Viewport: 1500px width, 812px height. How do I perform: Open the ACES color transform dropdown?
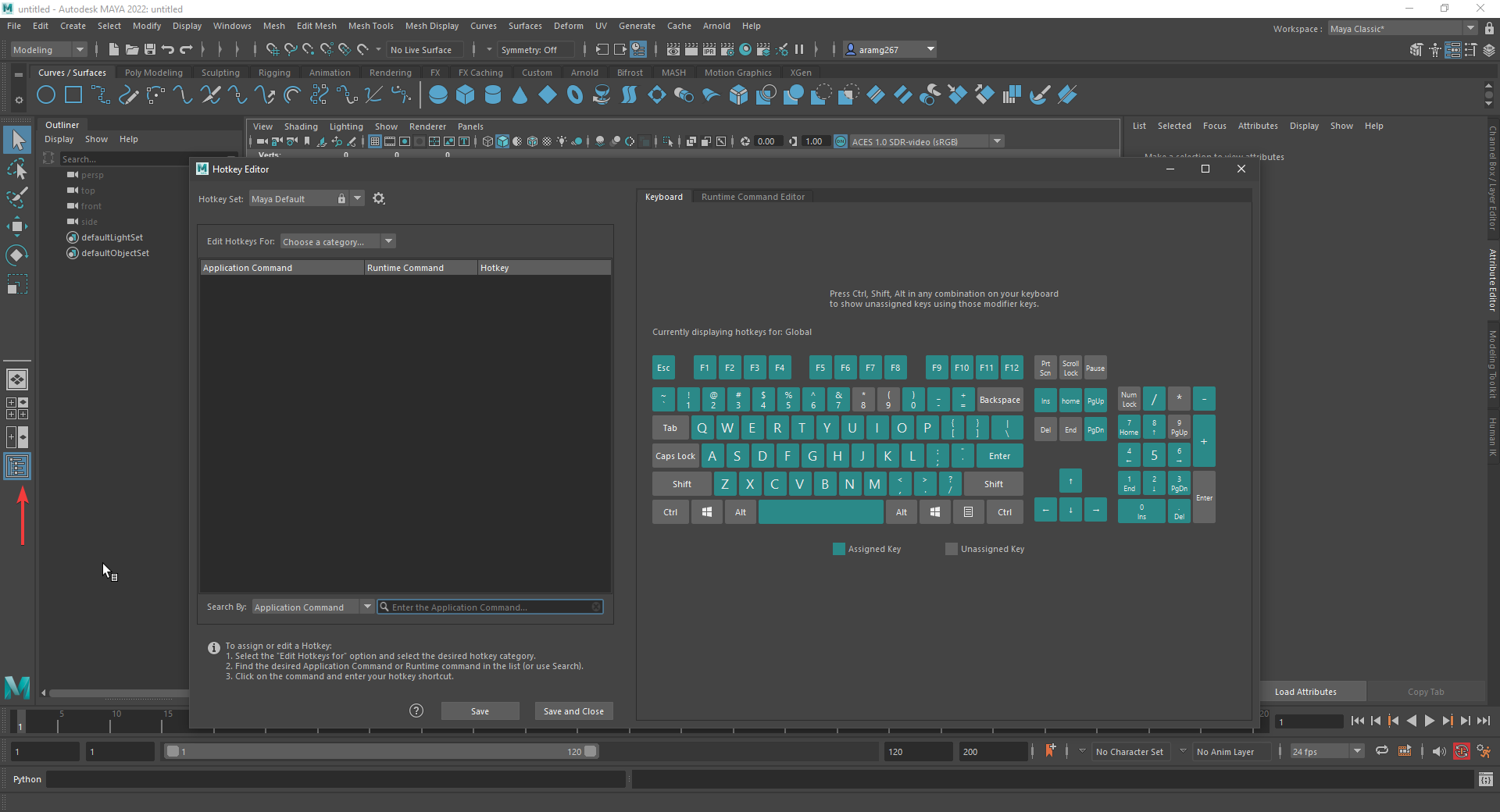click(927, 141)
